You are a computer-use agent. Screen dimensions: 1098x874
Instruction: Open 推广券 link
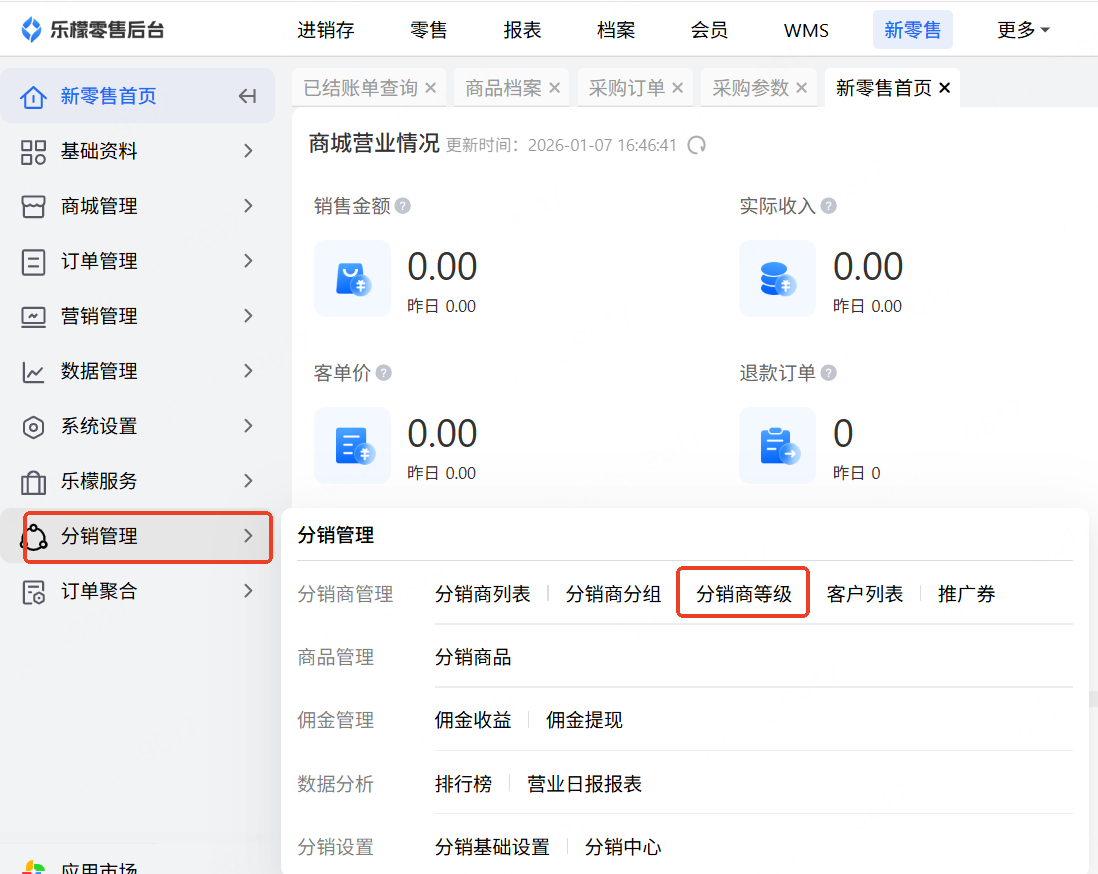(966, 594)
